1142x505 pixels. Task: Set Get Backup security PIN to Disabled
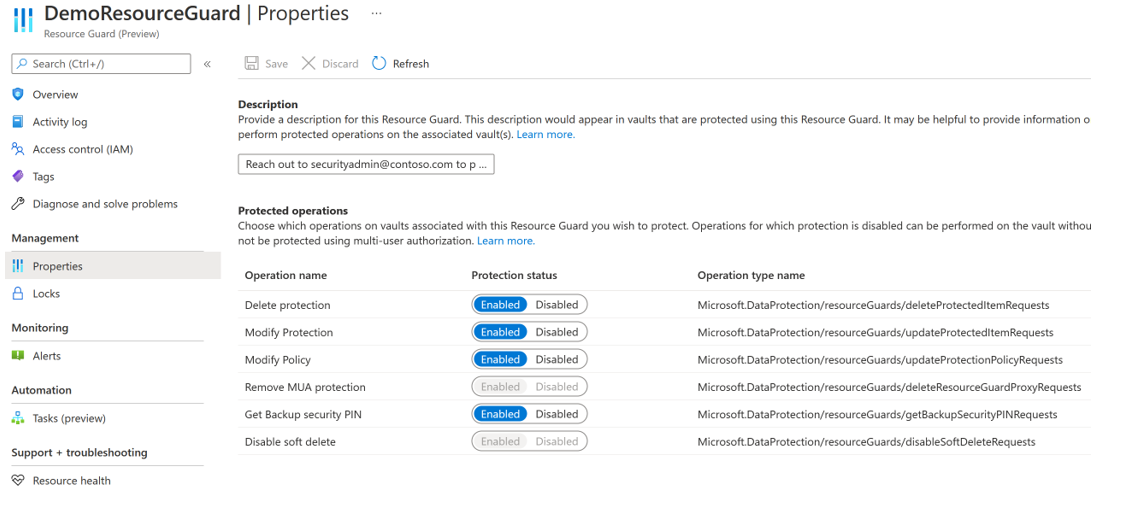(x=557, y=414)
